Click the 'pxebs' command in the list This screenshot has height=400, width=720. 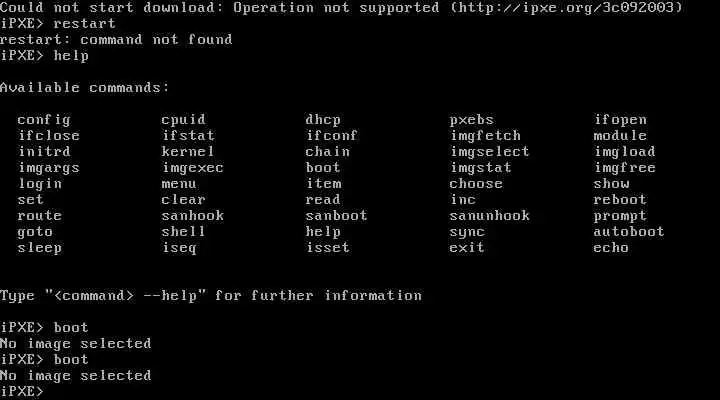pyautogui.click(x=472, y=120)
